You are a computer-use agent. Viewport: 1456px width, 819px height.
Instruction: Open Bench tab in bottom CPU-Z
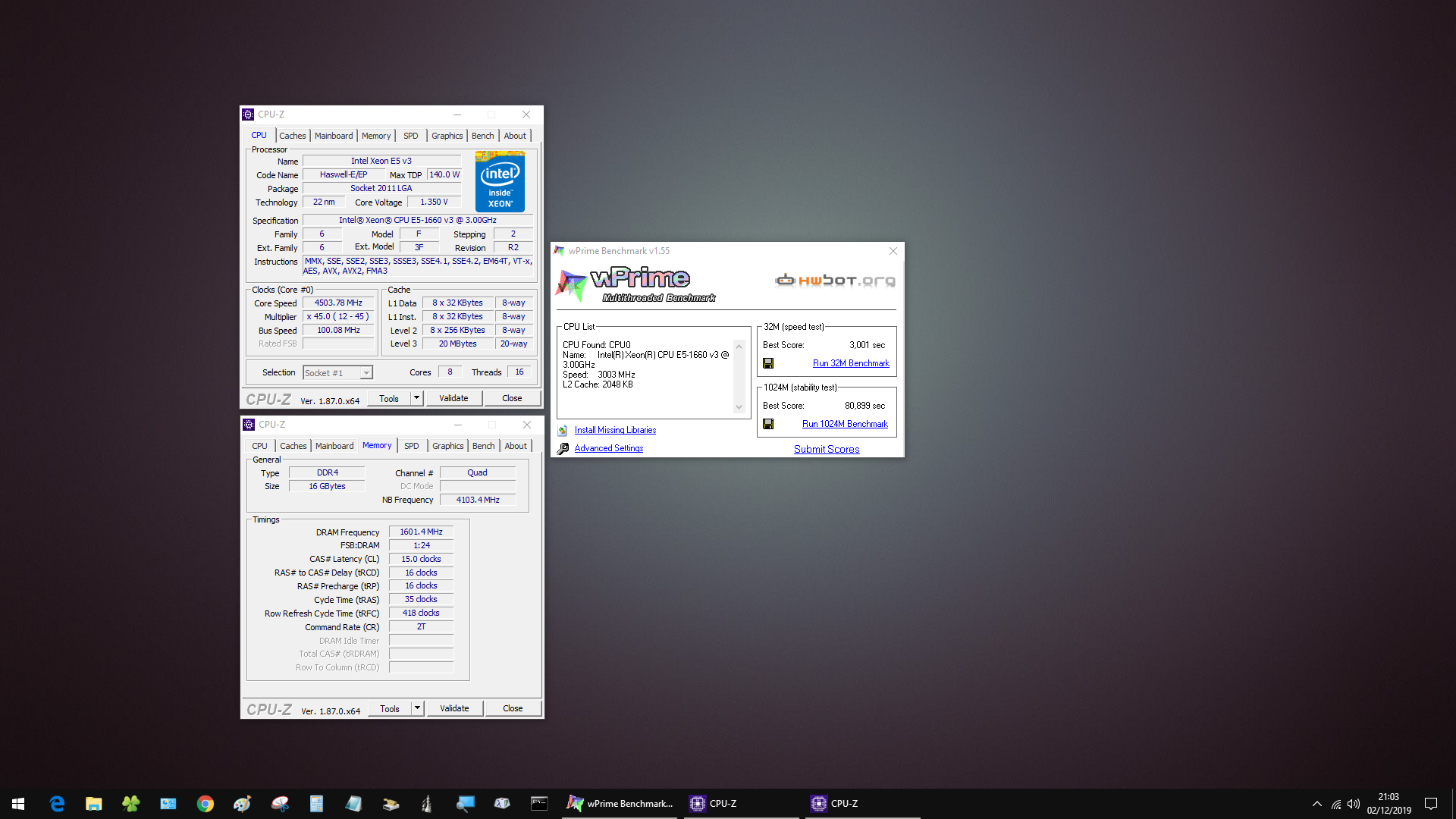point(484,446)
